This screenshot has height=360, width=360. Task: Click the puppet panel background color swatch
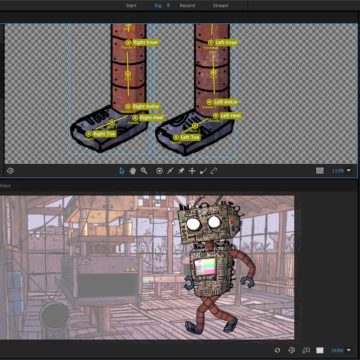pos(320,171)
